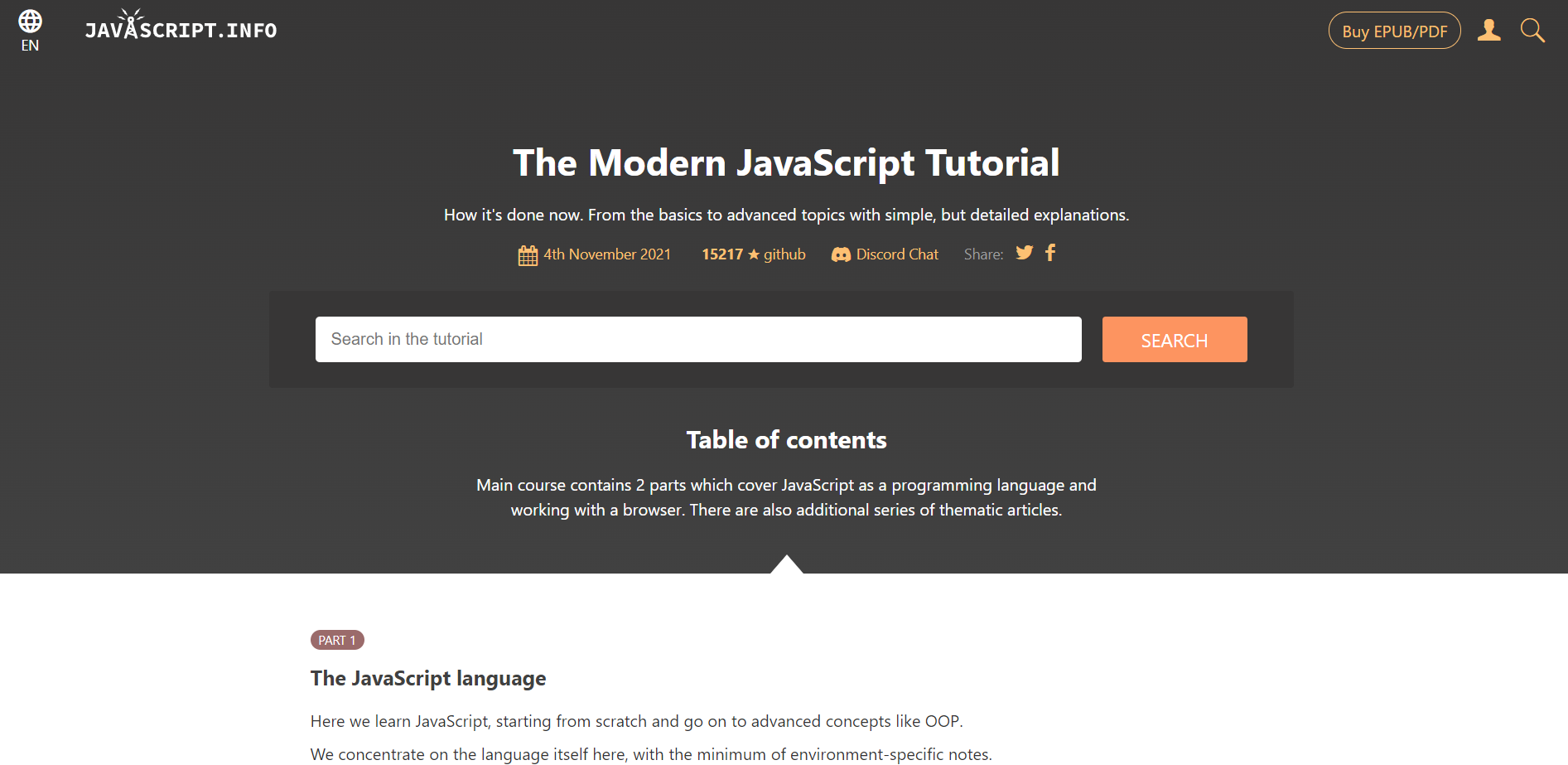1568x765 pixels.
Task: Click the Share: label text
Action: click(983, 254)
